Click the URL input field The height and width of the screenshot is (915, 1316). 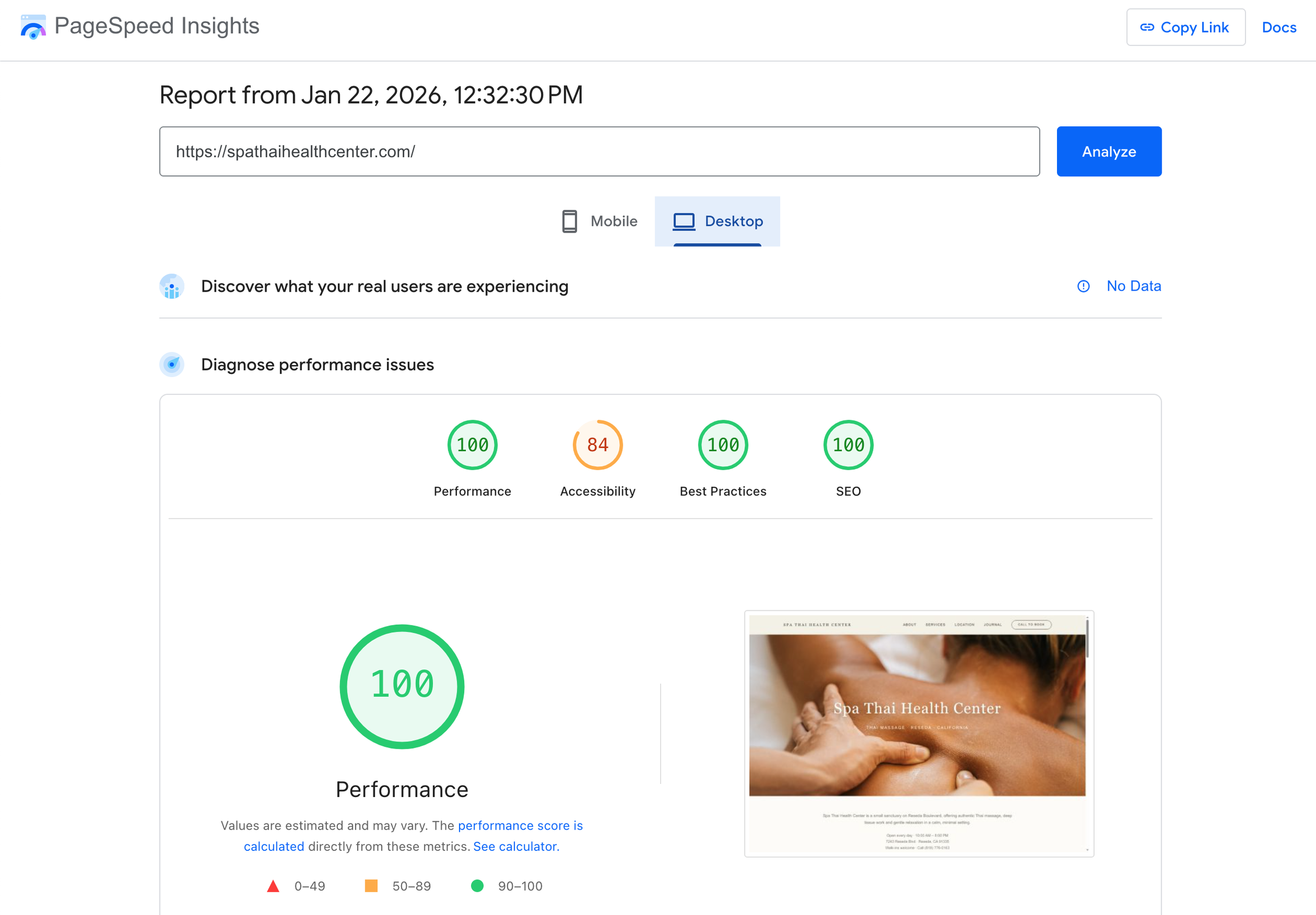[599, 151]
